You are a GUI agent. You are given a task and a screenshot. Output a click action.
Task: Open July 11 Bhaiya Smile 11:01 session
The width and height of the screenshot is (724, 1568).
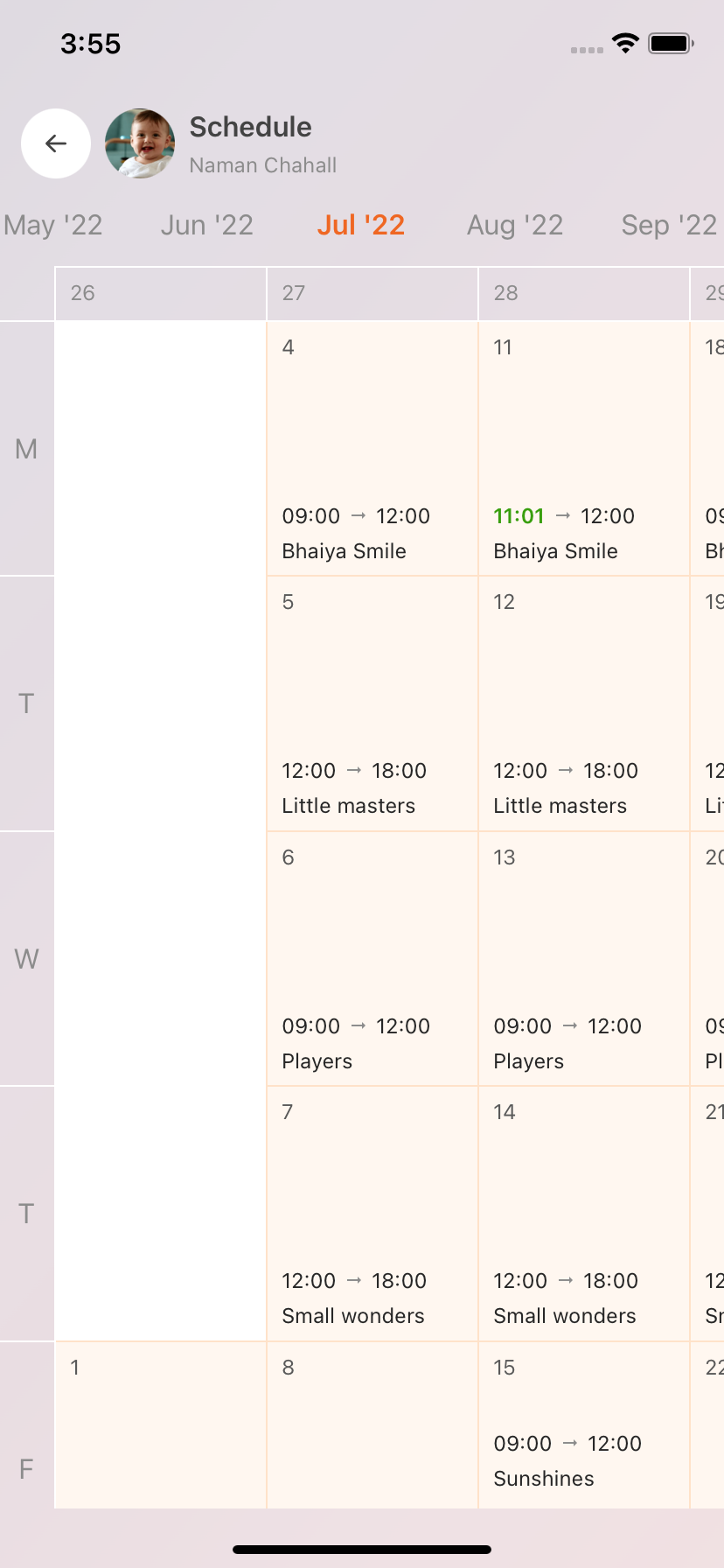584,449
